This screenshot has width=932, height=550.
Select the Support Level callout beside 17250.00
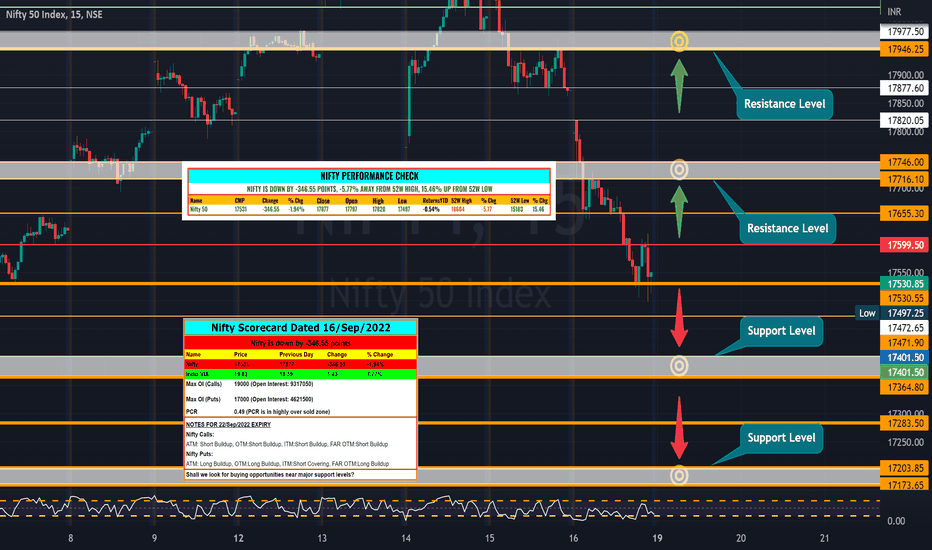781,438
